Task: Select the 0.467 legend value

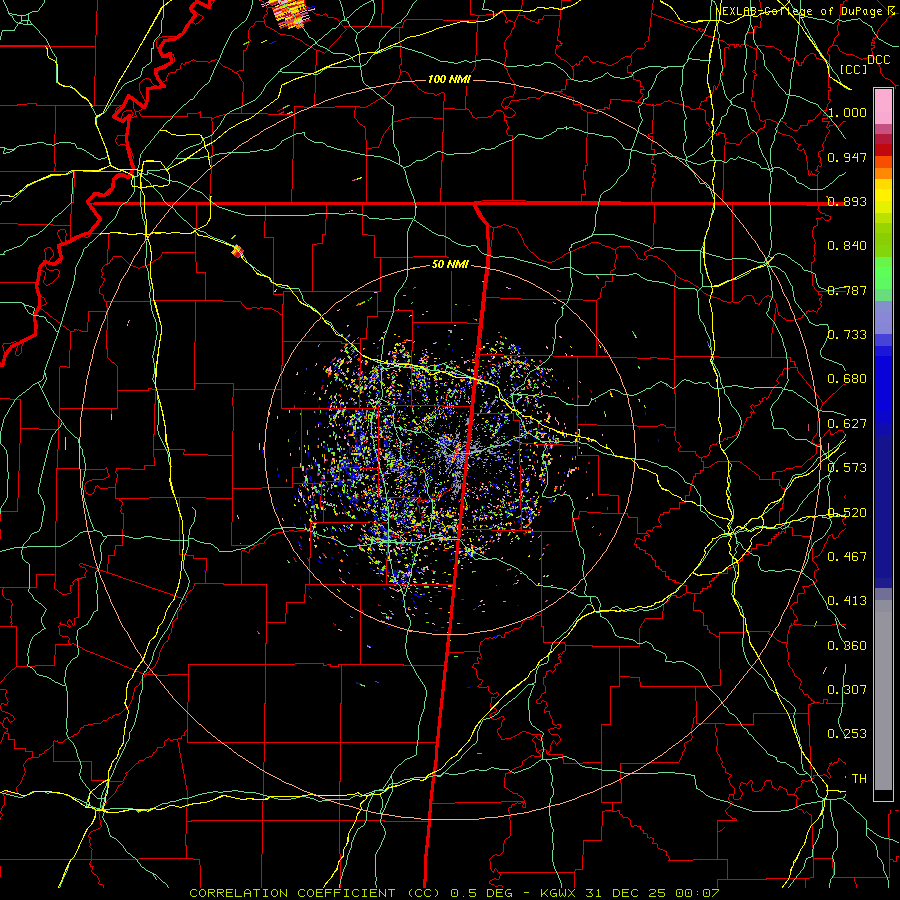Action: [847, 557]
